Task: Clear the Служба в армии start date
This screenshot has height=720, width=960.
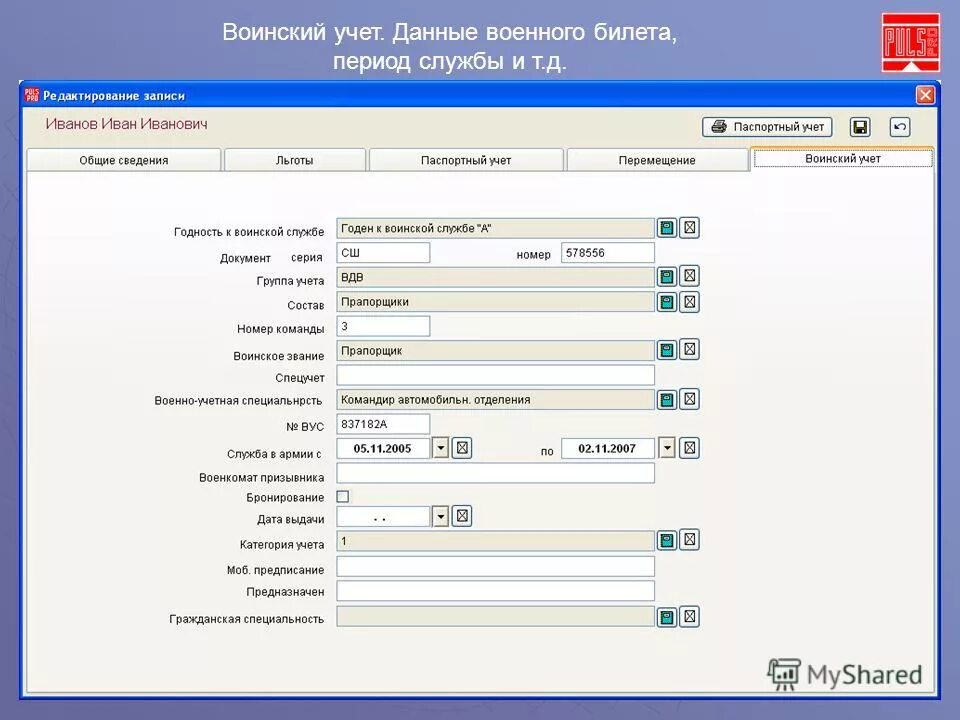Action: point(461,447)
